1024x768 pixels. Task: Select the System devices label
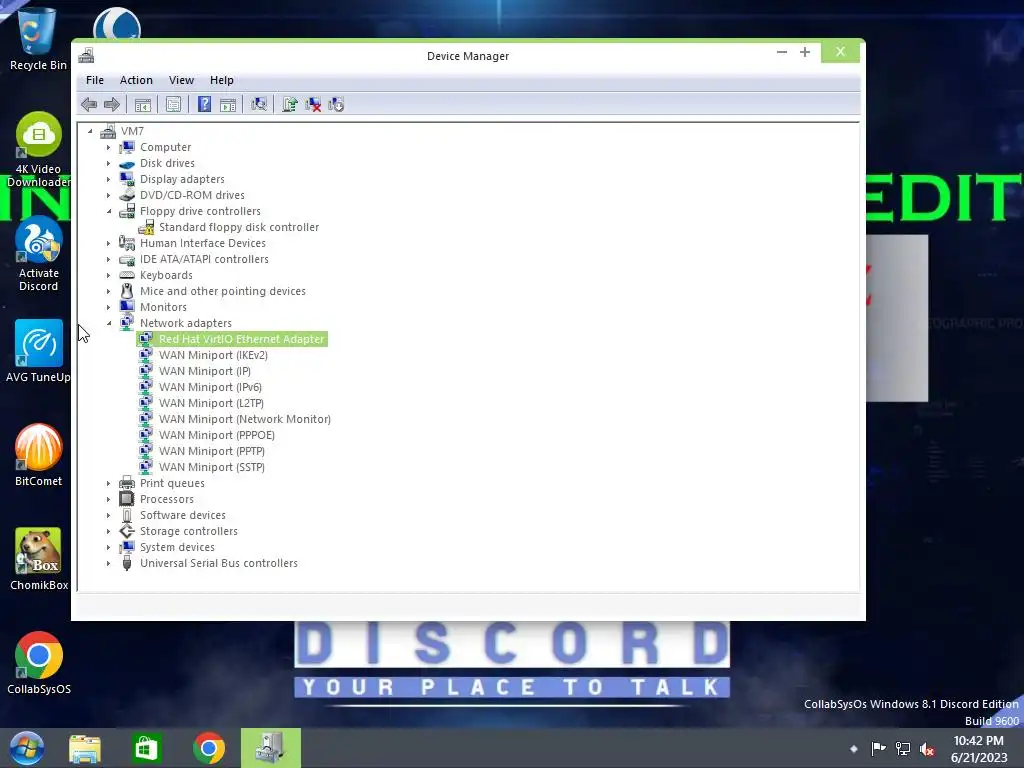pos(177,547)
